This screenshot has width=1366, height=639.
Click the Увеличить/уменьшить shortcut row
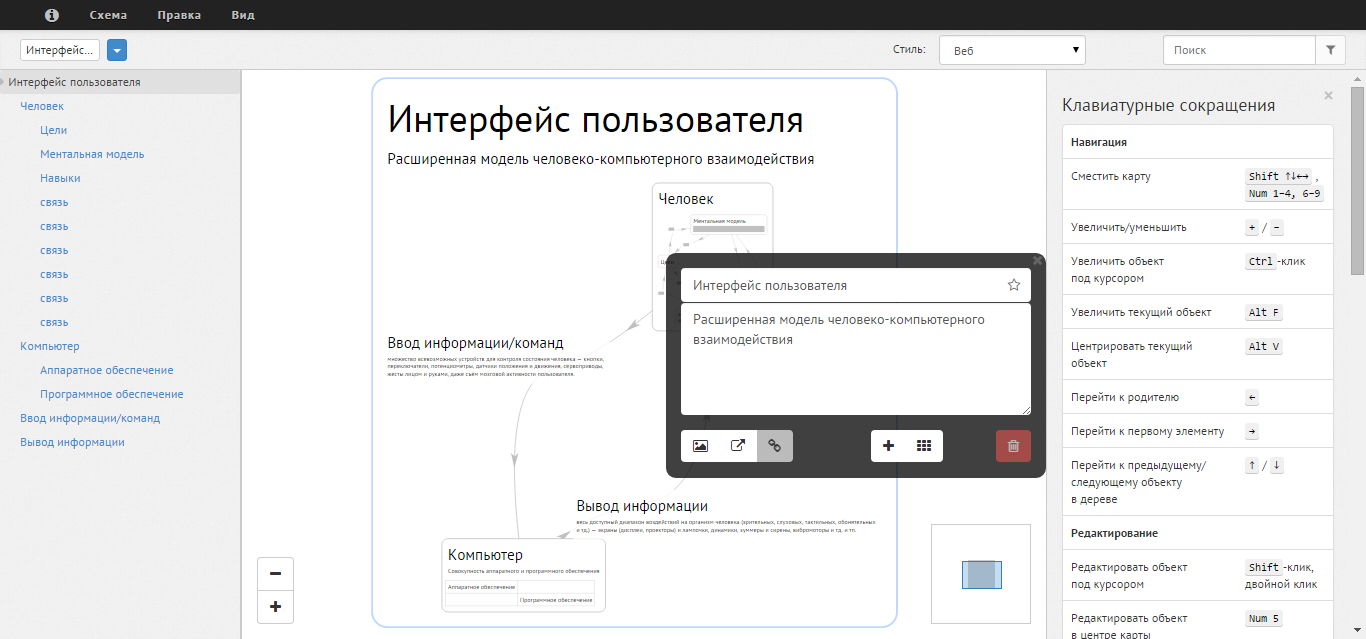[x=1197, y=227]
